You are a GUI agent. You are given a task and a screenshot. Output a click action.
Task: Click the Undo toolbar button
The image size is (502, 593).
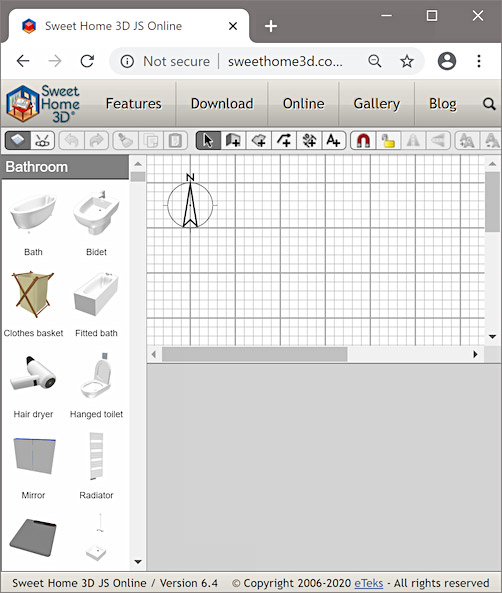(x=72, y=141)
